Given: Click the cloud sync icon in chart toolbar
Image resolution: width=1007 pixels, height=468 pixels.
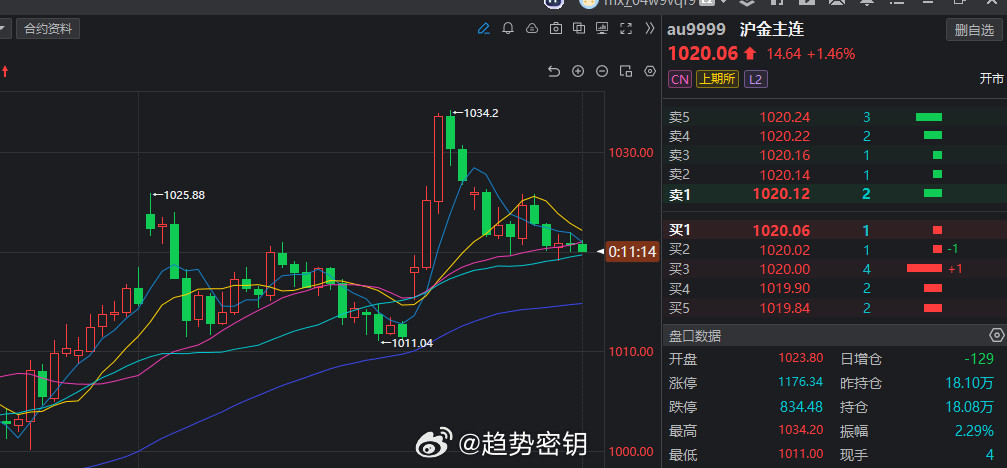Looking at the screenshot, I should (532, 28).
